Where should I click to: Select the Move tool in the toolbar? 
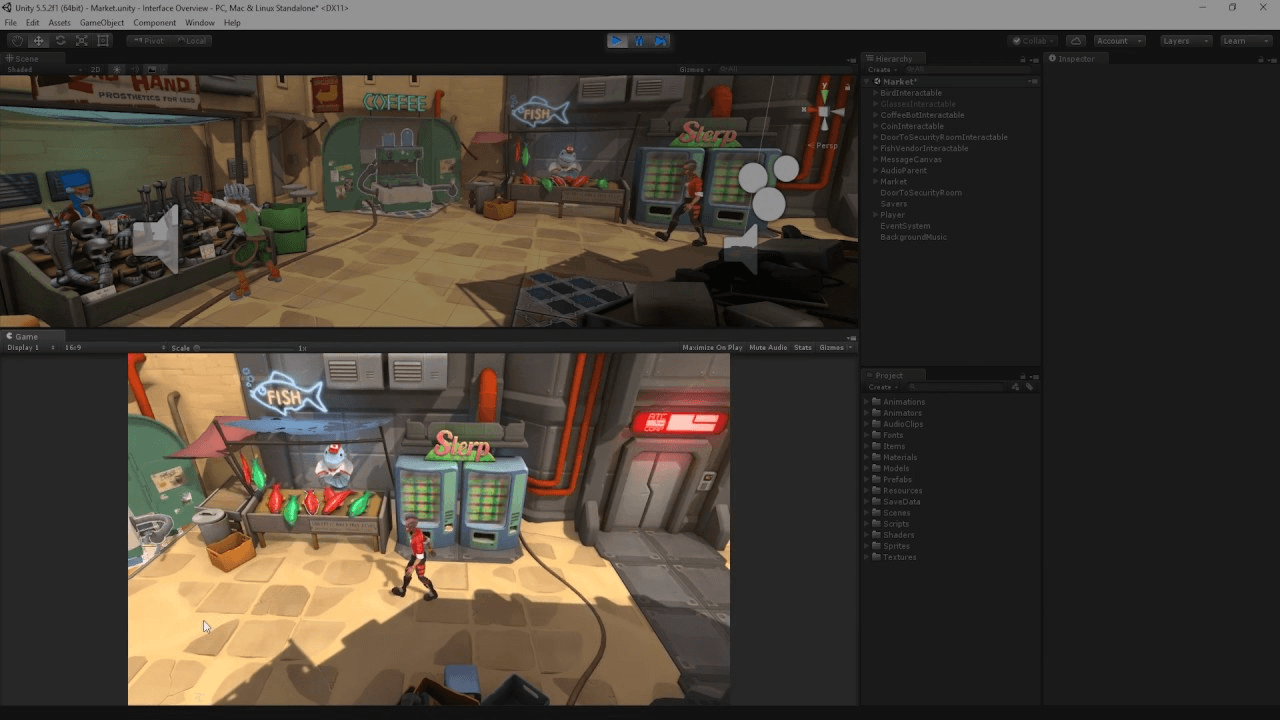38,41
